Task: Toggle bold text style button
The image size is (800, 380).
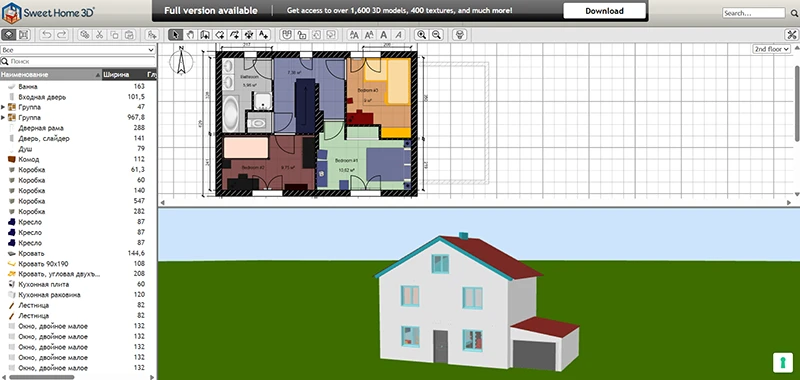Action: 384,35
